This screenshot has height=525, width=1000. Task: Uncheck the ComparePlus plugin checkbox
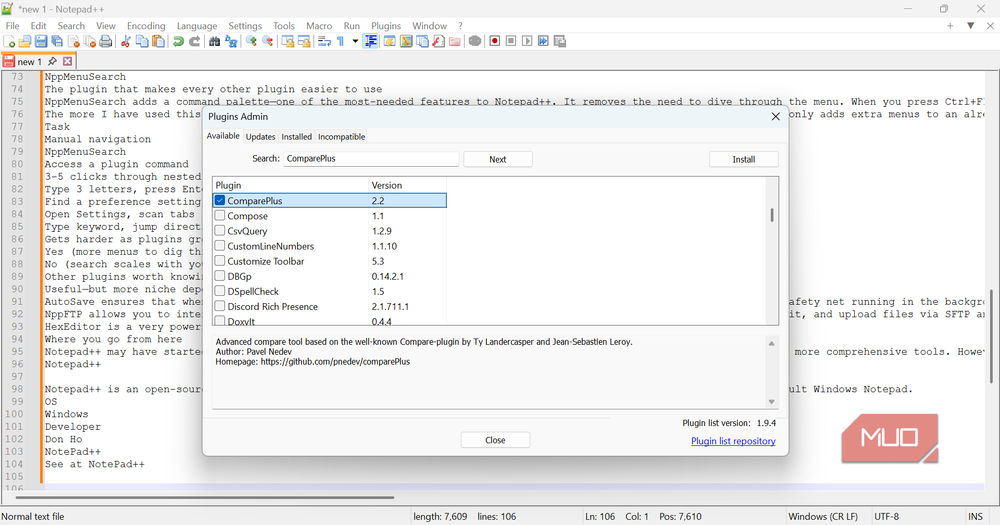220,200
